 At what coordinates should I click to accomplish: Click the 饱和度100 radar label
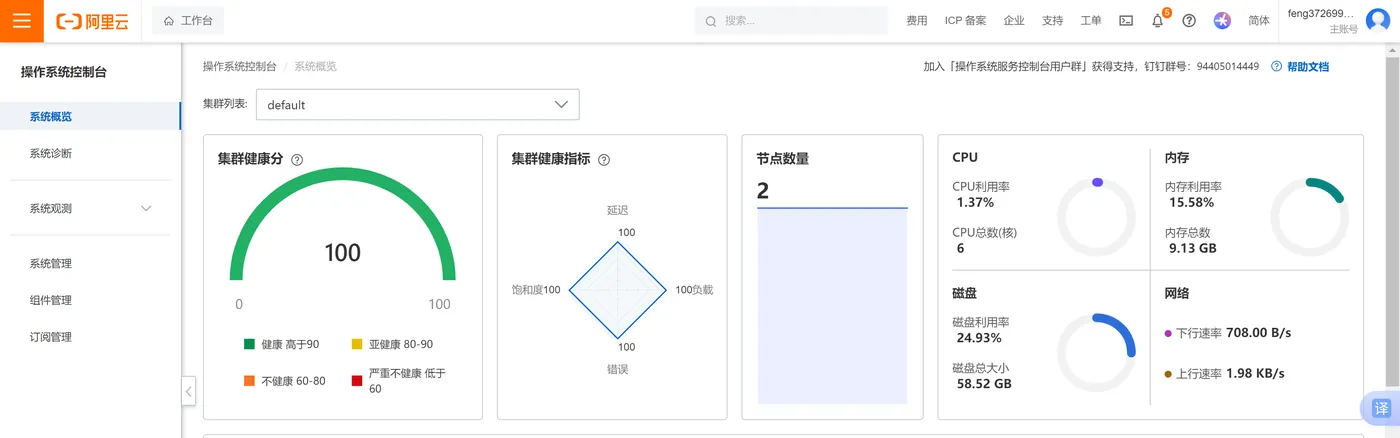(x=536, y=290)
